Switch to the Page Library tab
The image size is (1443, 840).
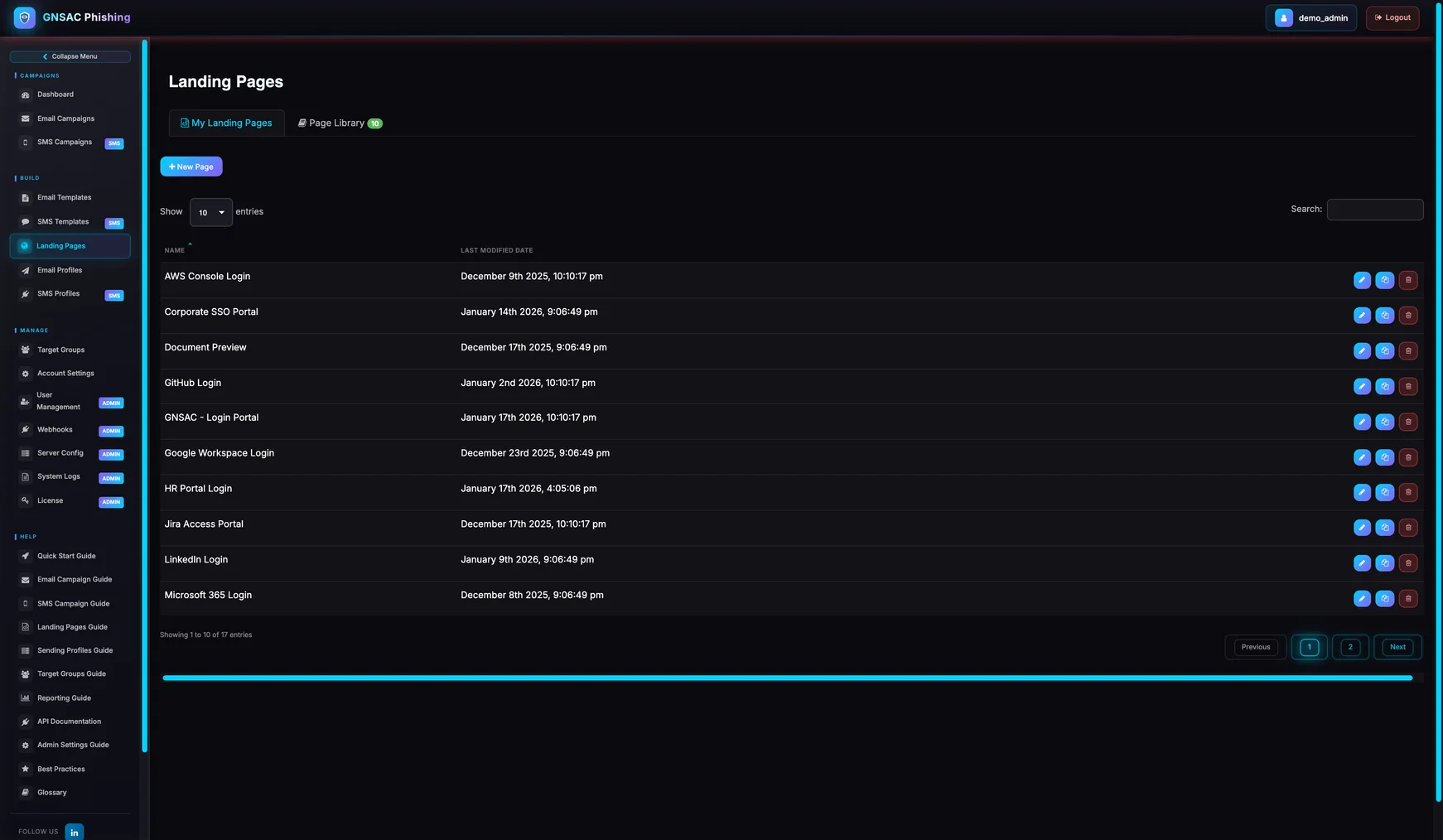tap(340, 123)
